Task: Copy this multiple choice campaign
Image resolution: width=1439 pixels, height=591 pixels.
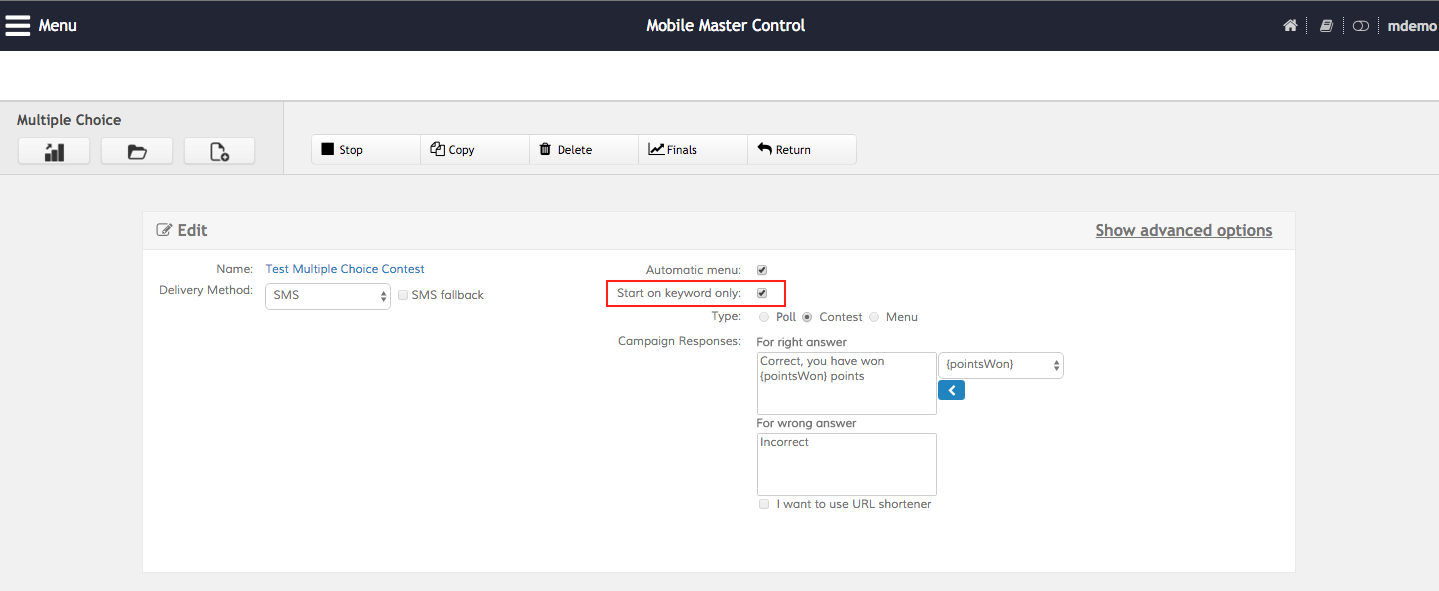Action: coord(474,150)
